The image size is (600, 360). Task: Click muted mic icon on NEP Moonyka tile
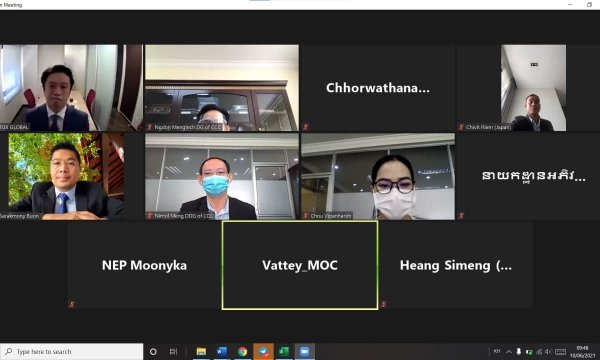(x=72, y=304)
